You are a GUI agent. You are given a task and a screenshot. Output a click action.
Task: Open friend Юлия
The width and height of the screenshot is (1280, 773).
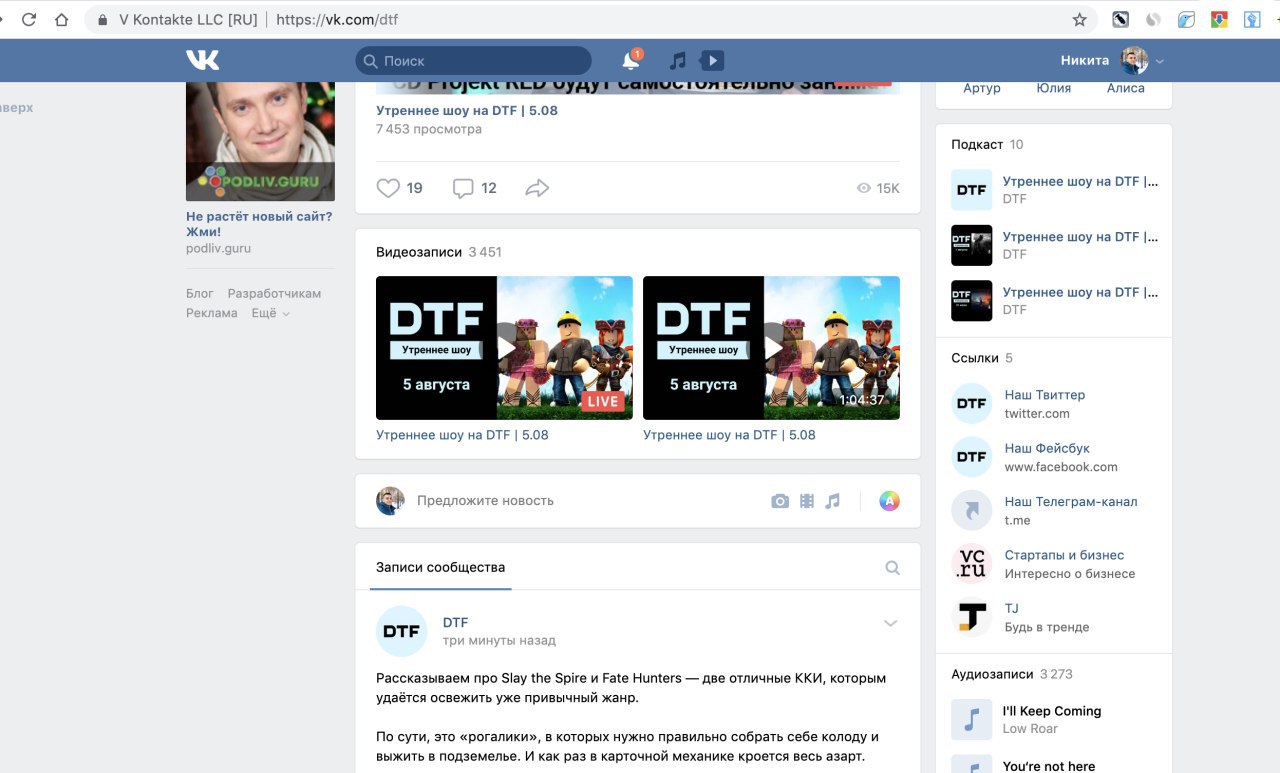click(1054, 88)
